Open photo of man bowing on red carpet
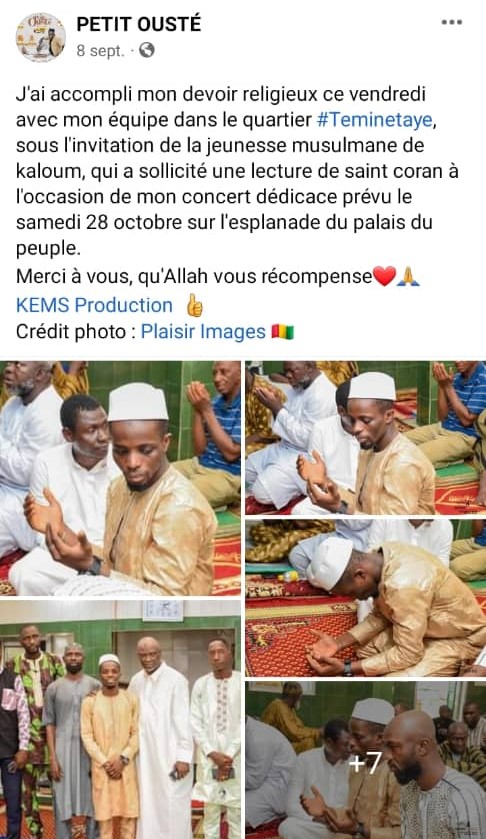Image resolution: width=486 pixels, height=839 pixels. (x=366, y=598)
